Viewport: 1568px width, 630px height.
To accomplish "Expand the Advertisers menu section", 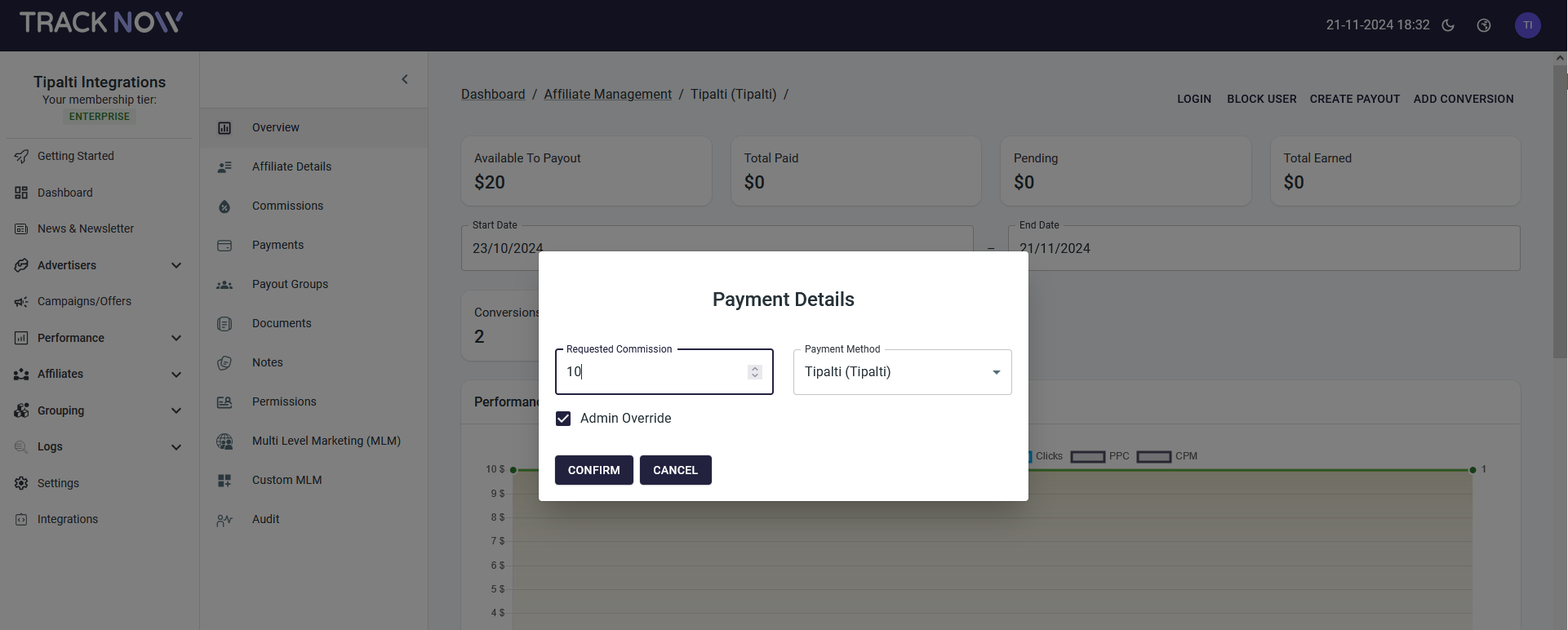I will [175, 265].
